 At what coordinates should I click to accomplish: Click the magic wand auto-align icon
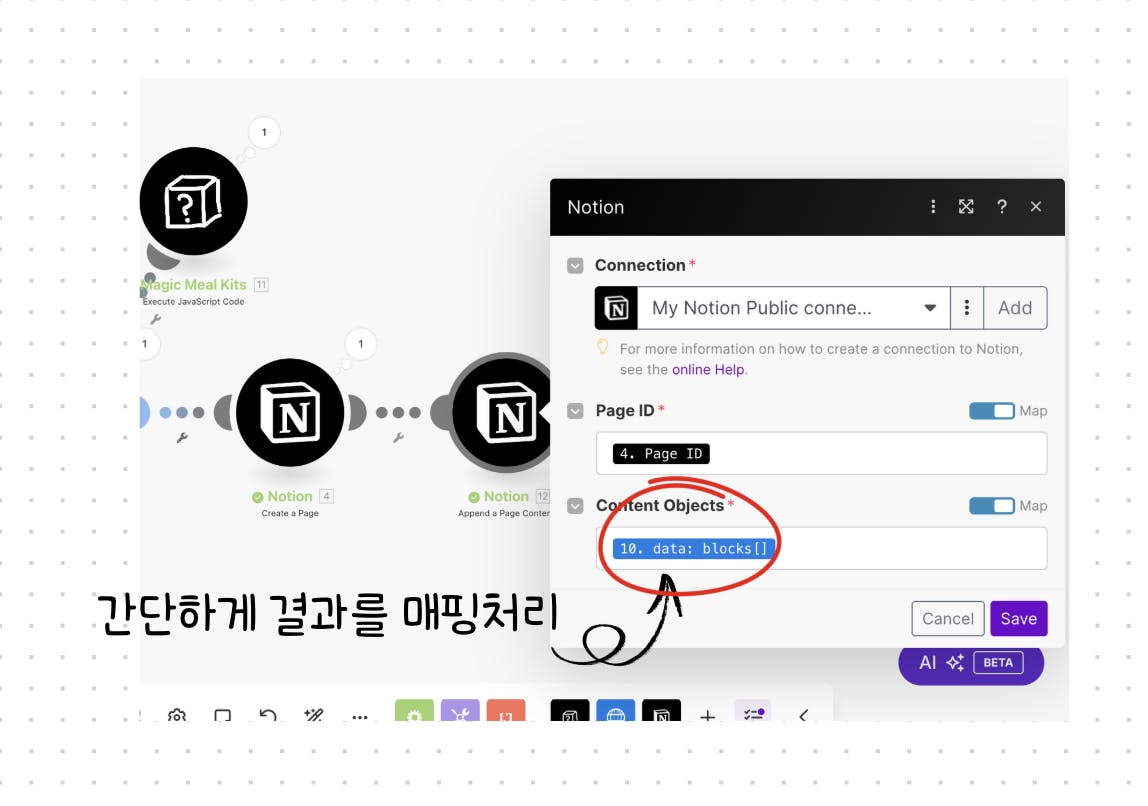[314, 715]
